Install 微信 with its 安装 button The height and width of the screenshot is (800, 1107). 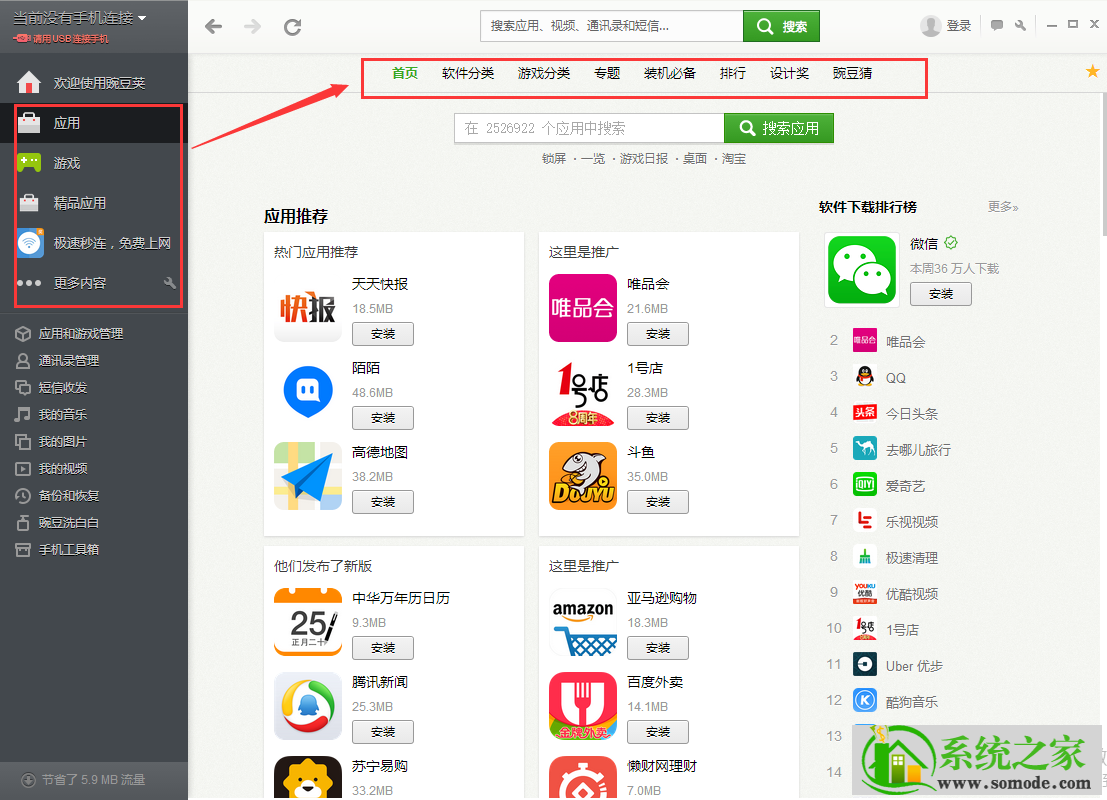click(940, 294)
